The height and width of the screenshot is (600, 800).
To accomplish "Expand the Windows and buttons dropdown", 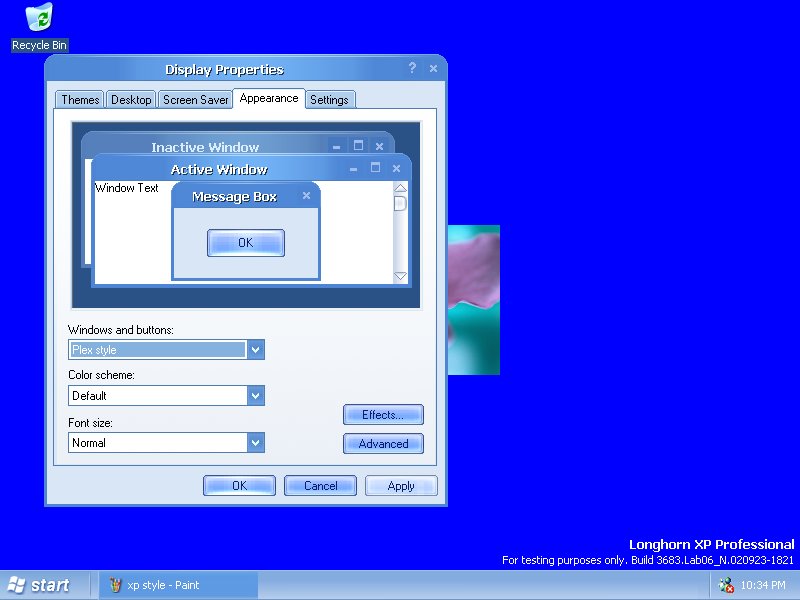I will [x=256, y=349].
